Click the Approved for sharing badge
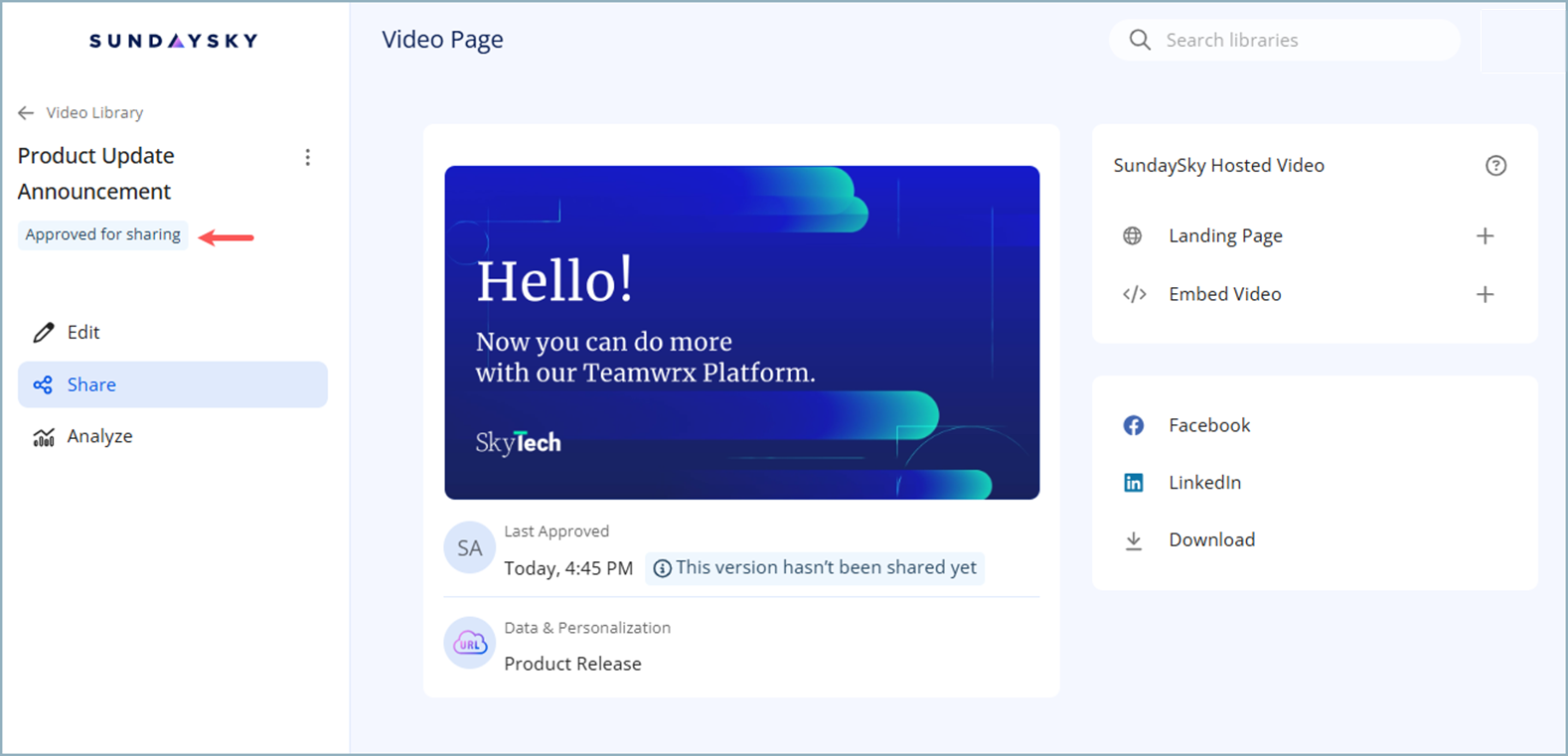The height and width of the screenshot is (756, 1568). [103, 234]
